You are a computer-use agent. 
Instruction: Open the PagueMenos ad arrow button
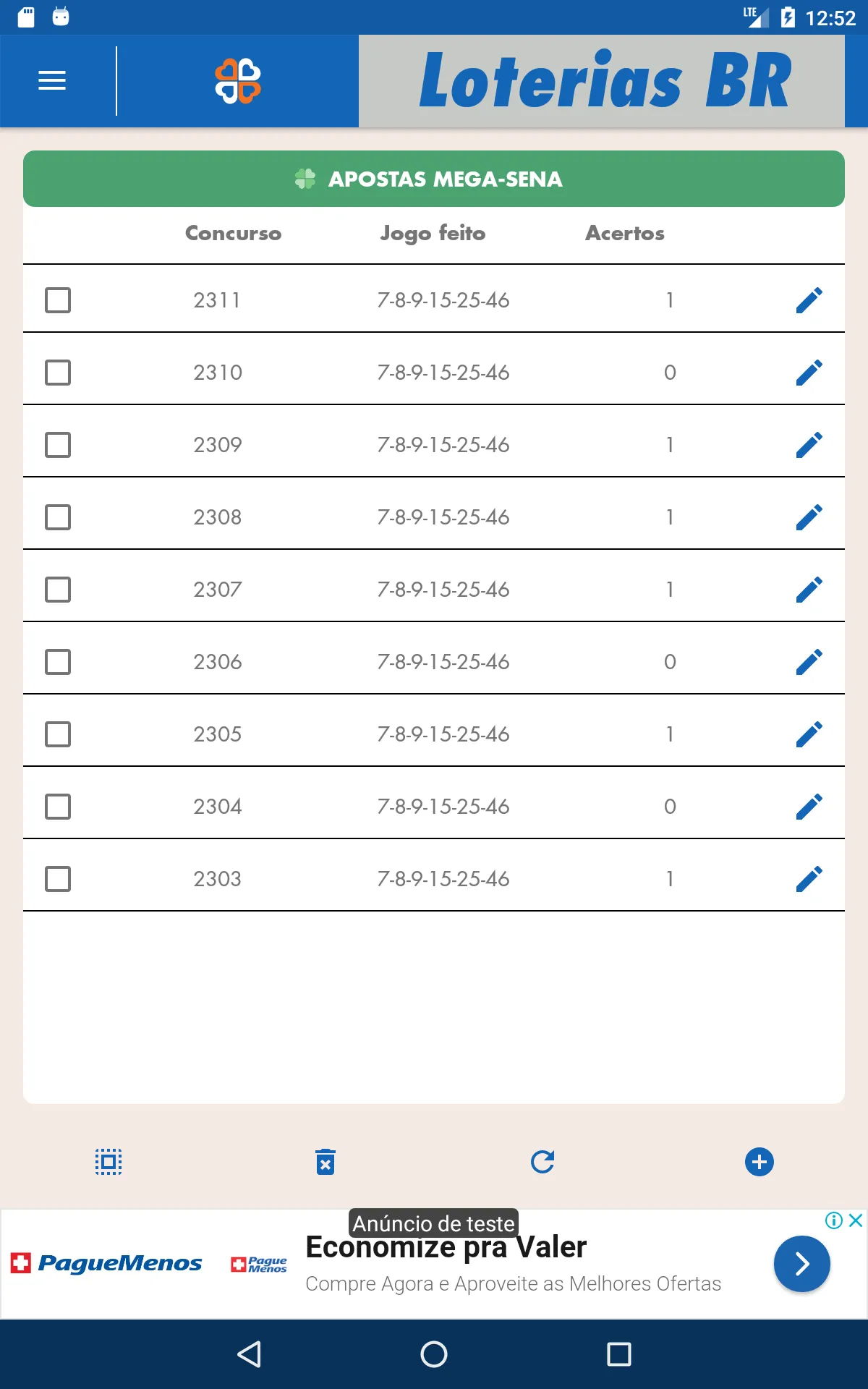coord(801,1264)
